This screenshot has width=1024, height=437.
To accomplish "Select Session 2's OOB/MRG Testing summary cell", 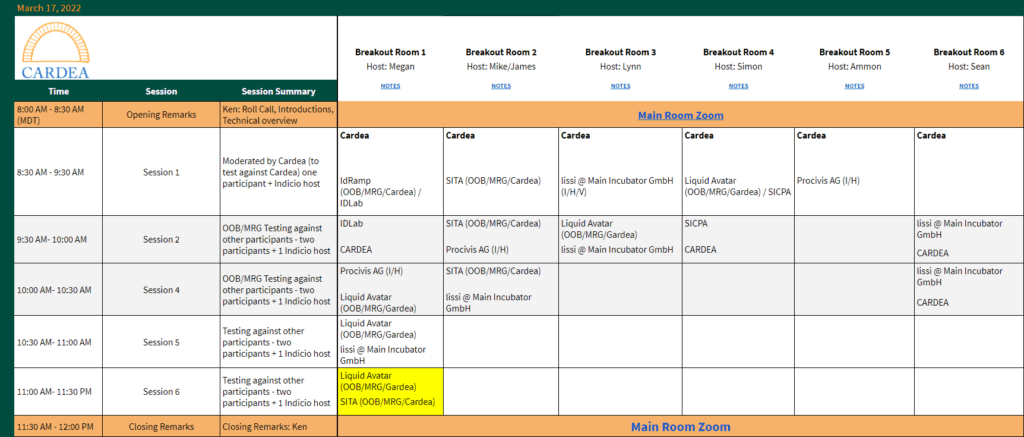I will tap(278, 240).
